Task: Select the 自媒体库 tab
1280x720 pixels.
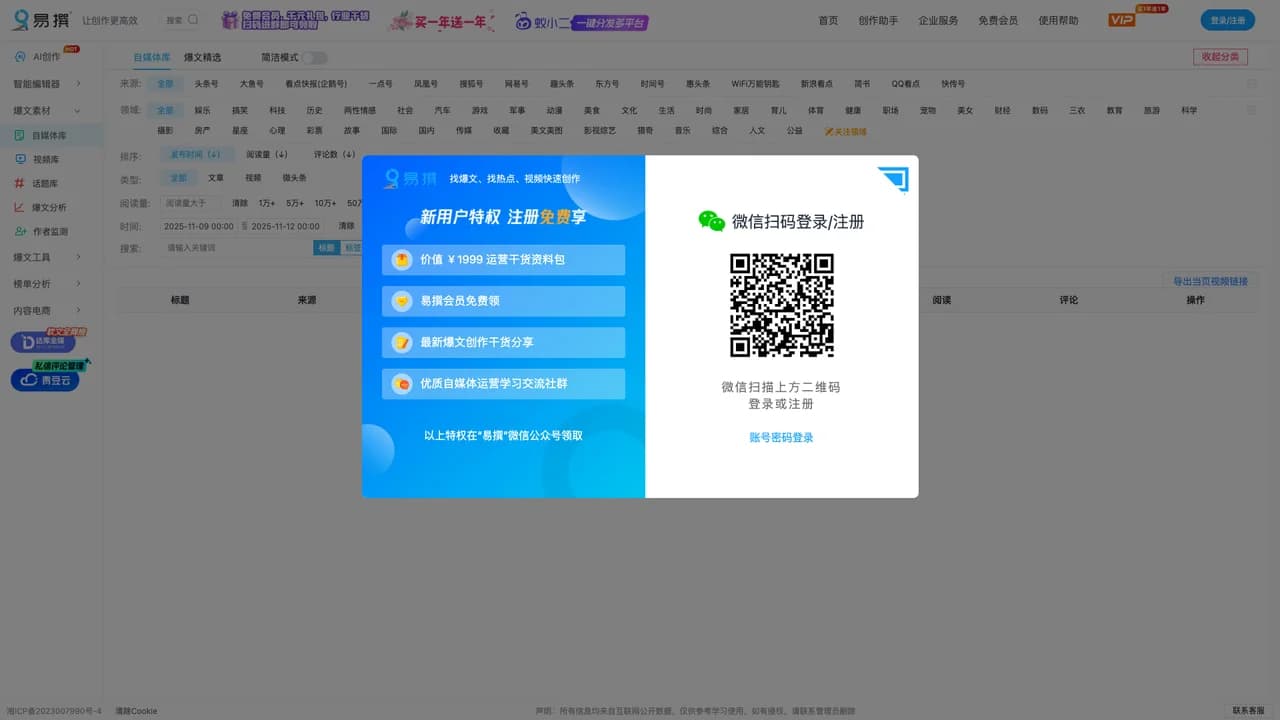Action: [152, 58]
